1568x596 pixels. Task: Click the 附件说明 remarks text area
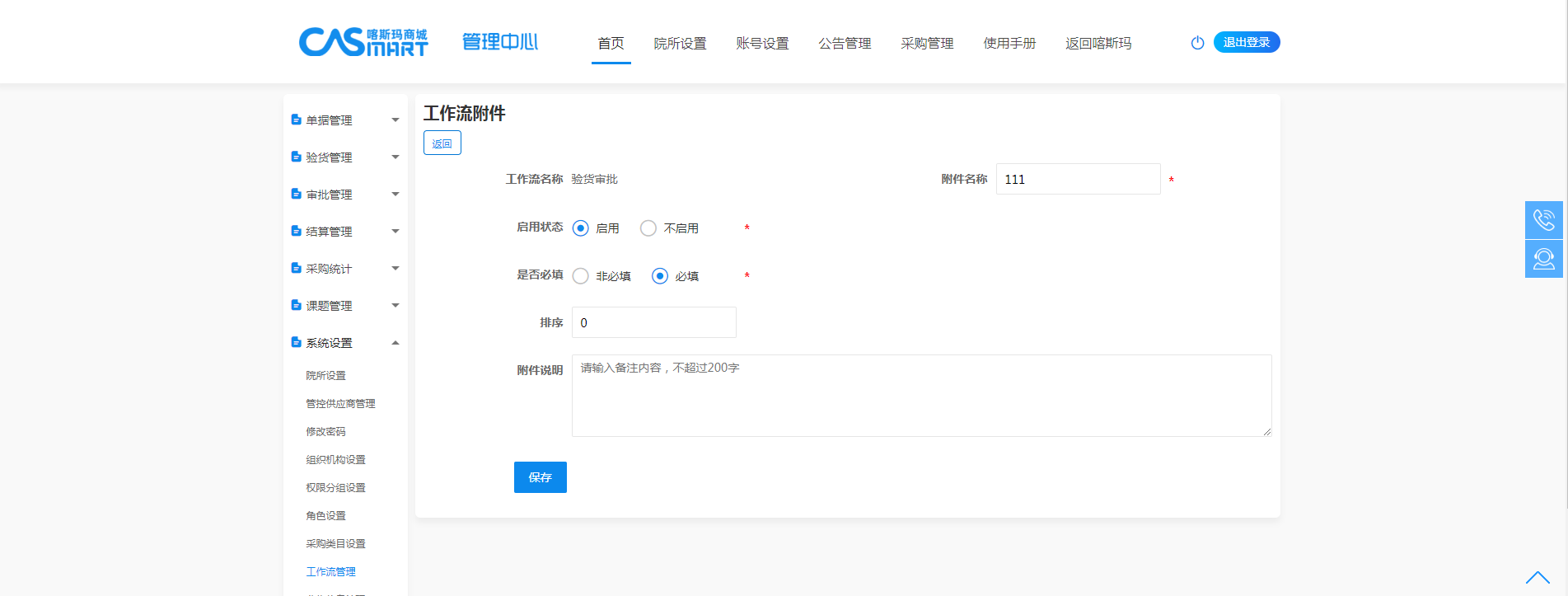click(921, 396)
